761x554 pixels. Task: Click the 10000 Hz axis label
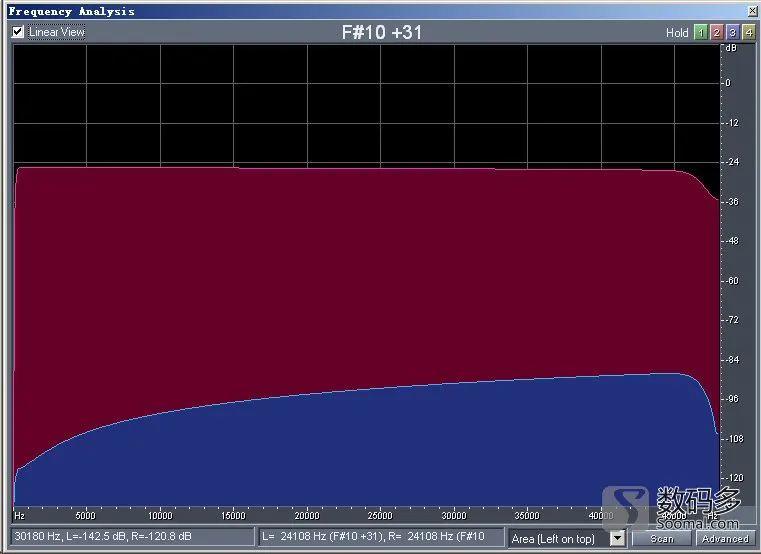pos(160,516)
